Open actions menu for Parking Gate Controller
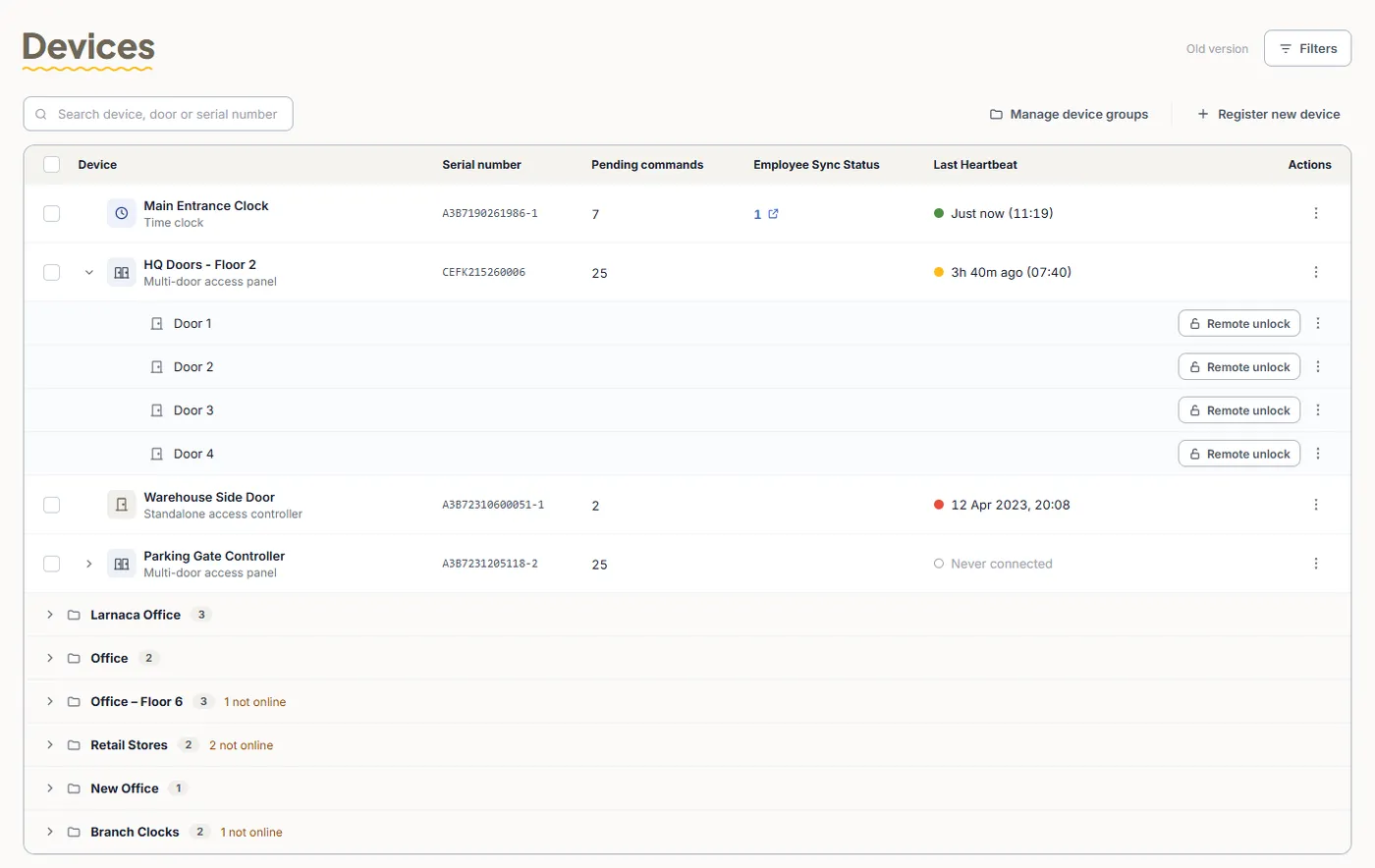Screen dimensions: 1375x868 [1316, 564]
